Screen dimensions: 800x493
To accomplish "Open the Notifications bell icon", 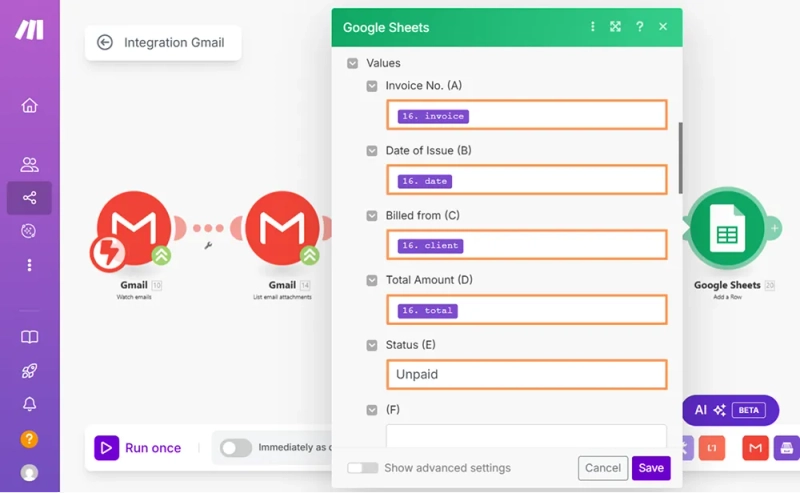I will (x=29, y=404).
